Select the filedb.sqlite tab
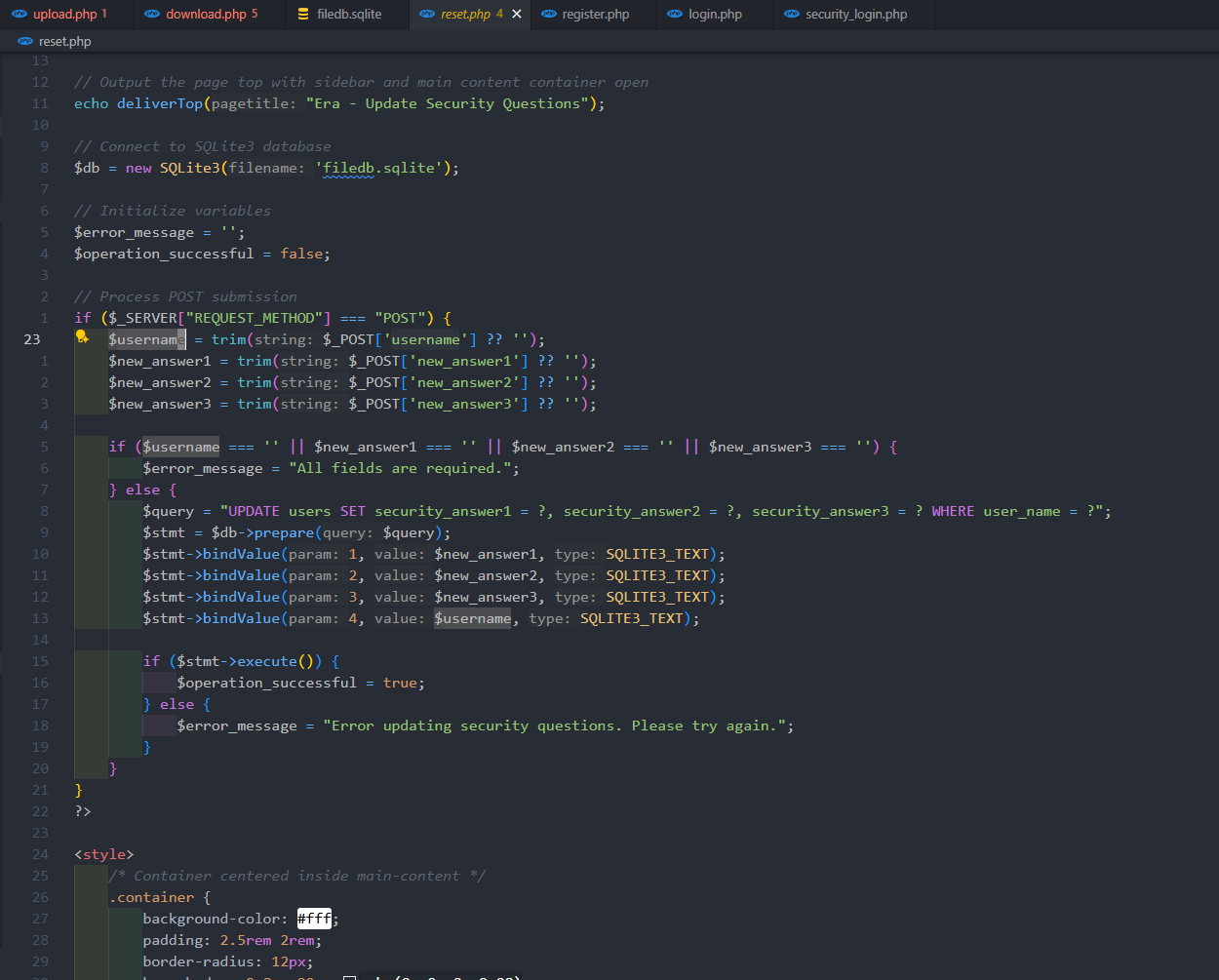The width and height of the screenshot is (1219, 980). pos(348,14)
